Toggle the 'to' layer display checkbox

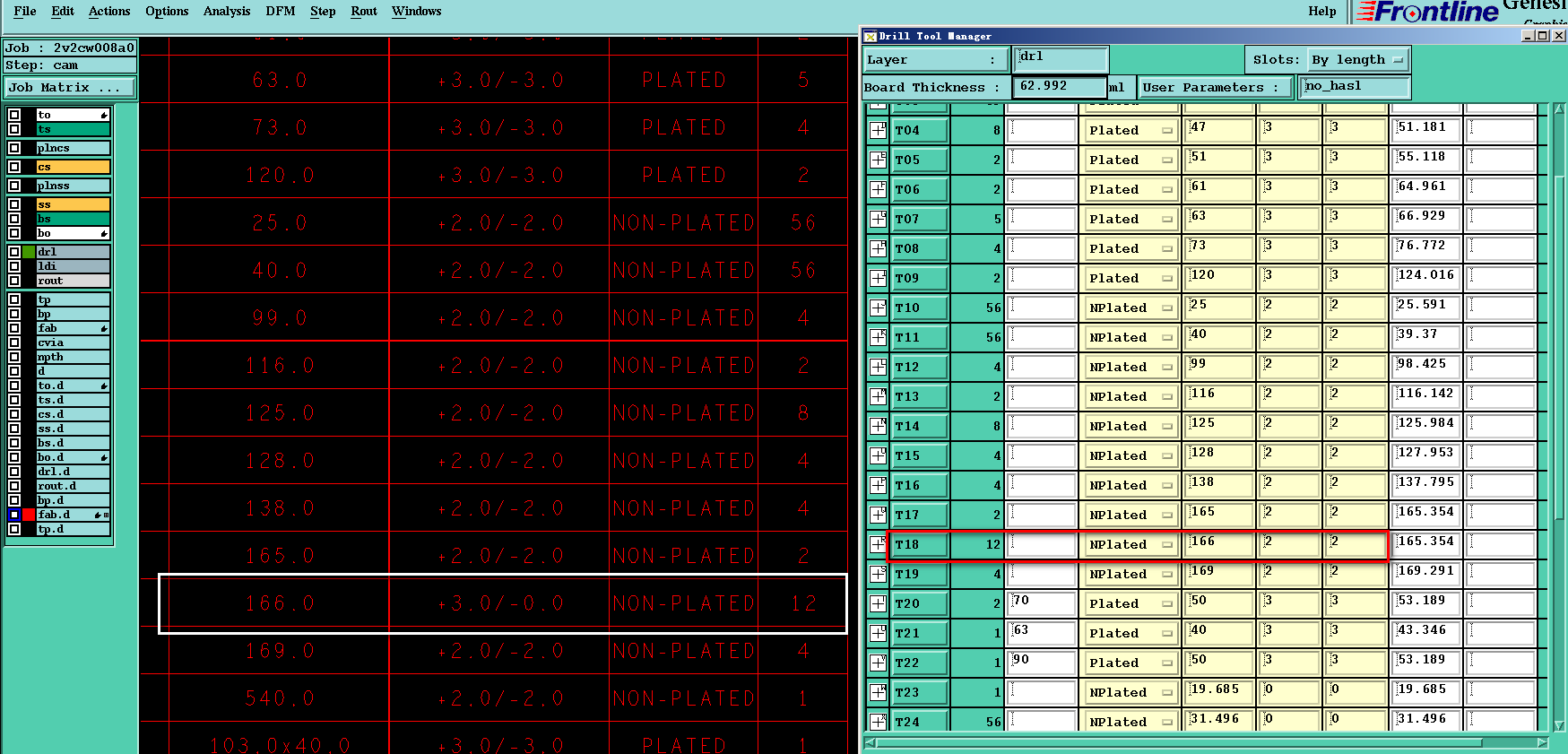[14, 115]
